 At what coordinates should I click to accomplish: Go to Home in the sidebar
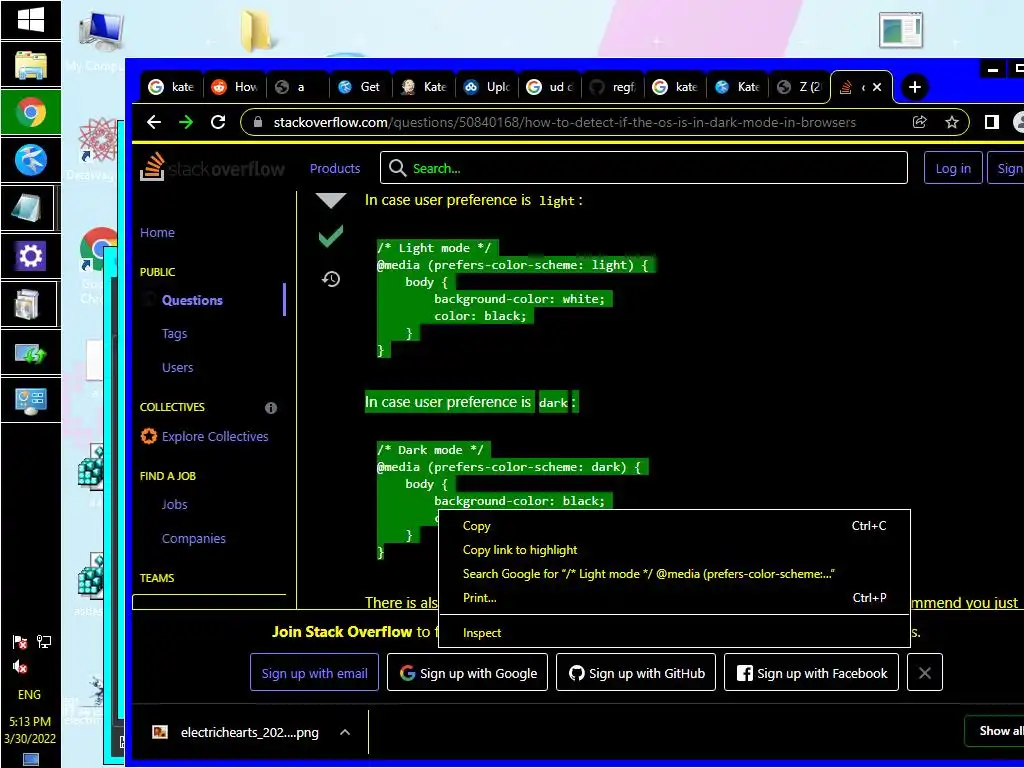point(157,232)
